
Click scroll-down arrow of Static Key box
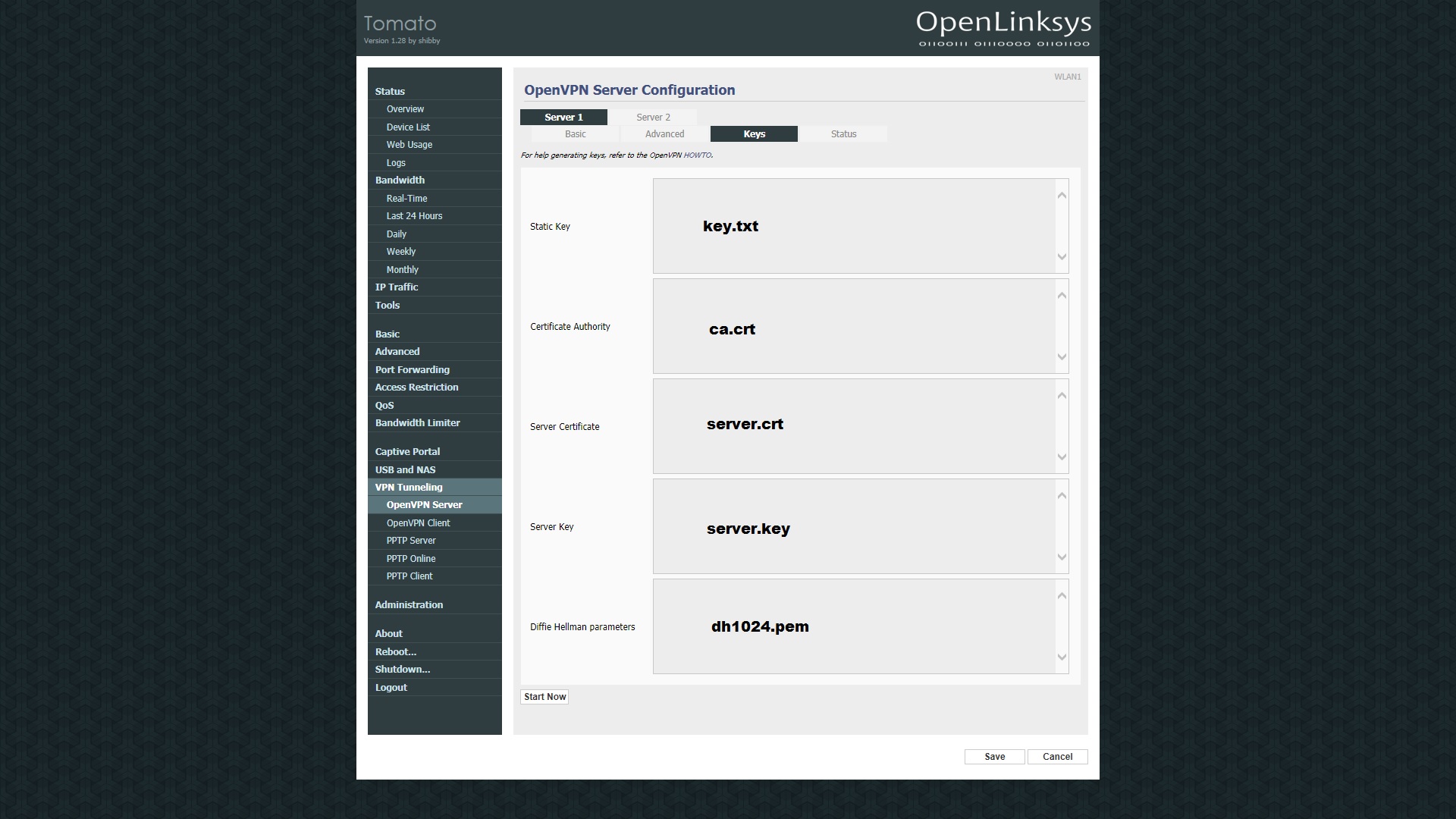click(x=1062, y=257)
